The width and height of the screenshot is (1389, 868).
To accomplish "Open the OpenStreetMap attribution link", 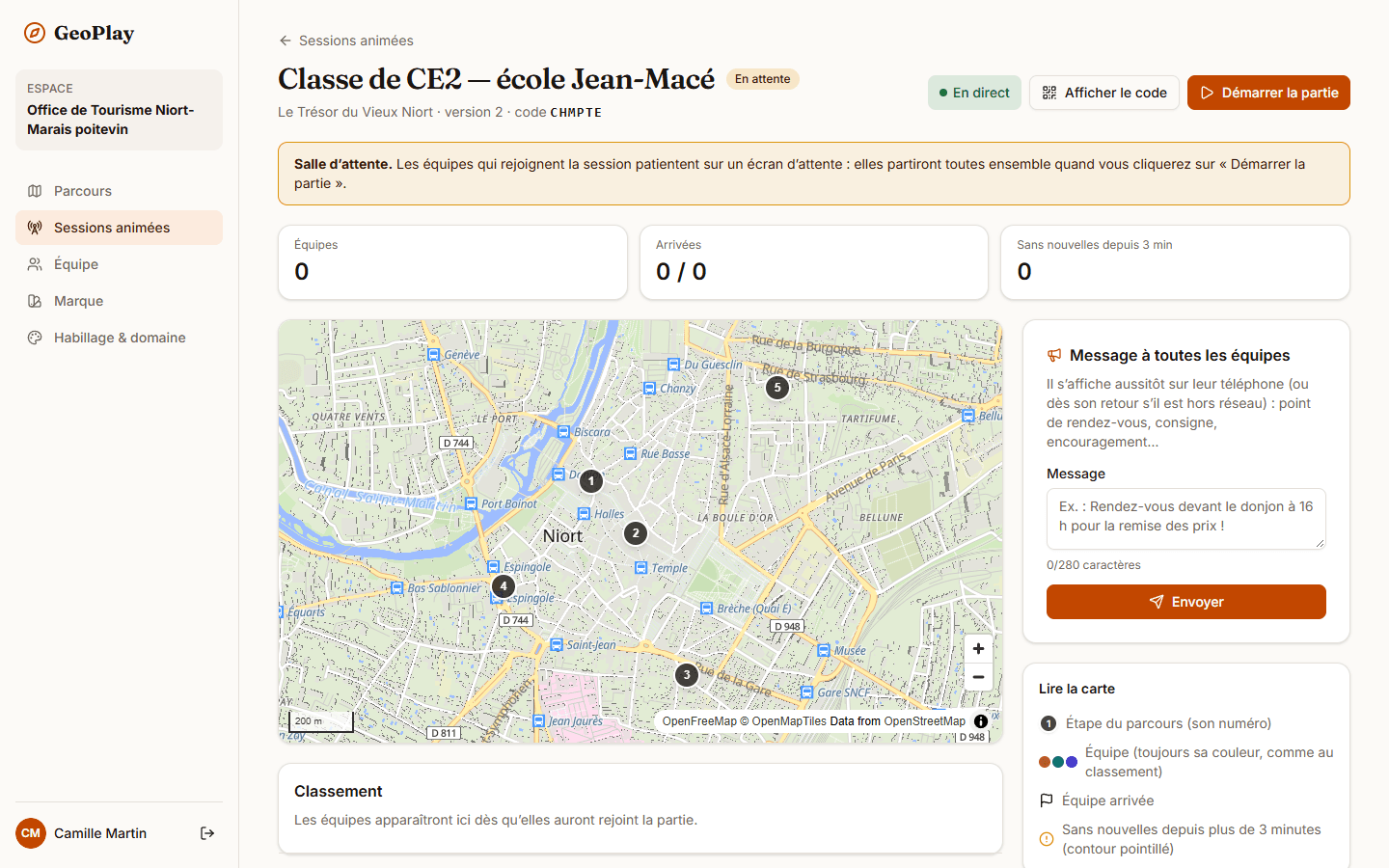I will pos(924,721).
